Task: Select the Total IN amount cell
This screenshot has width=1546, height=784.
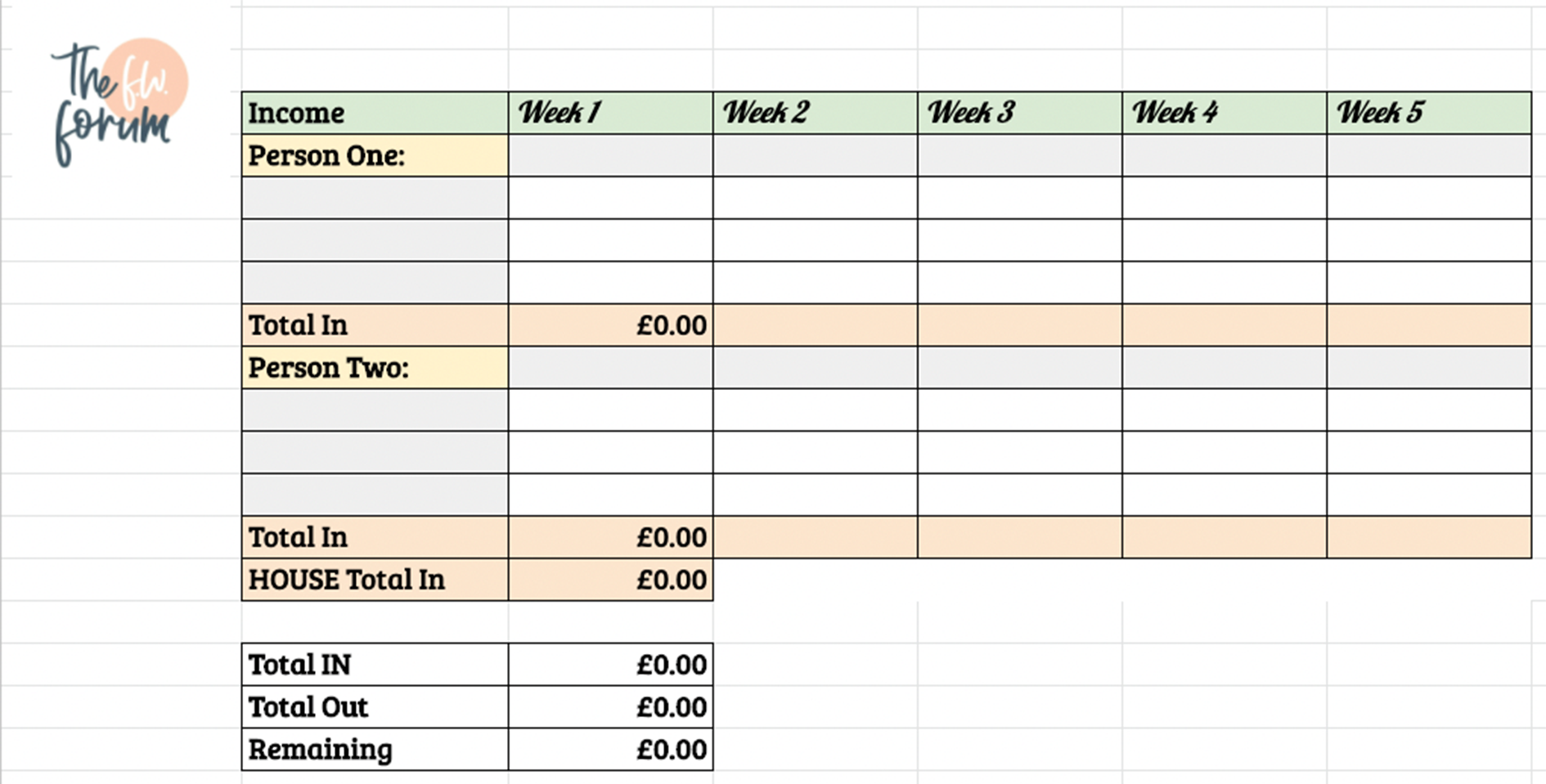Action: coord(610,665)
